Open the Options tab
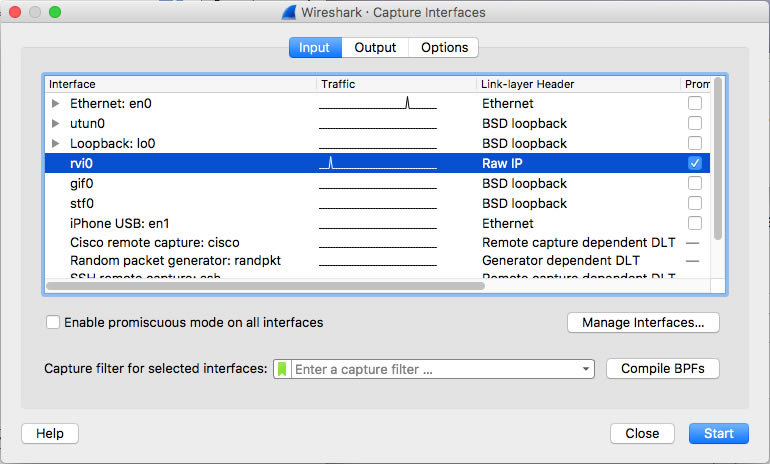This screenshot has height=464, width=770. point(444,48)
